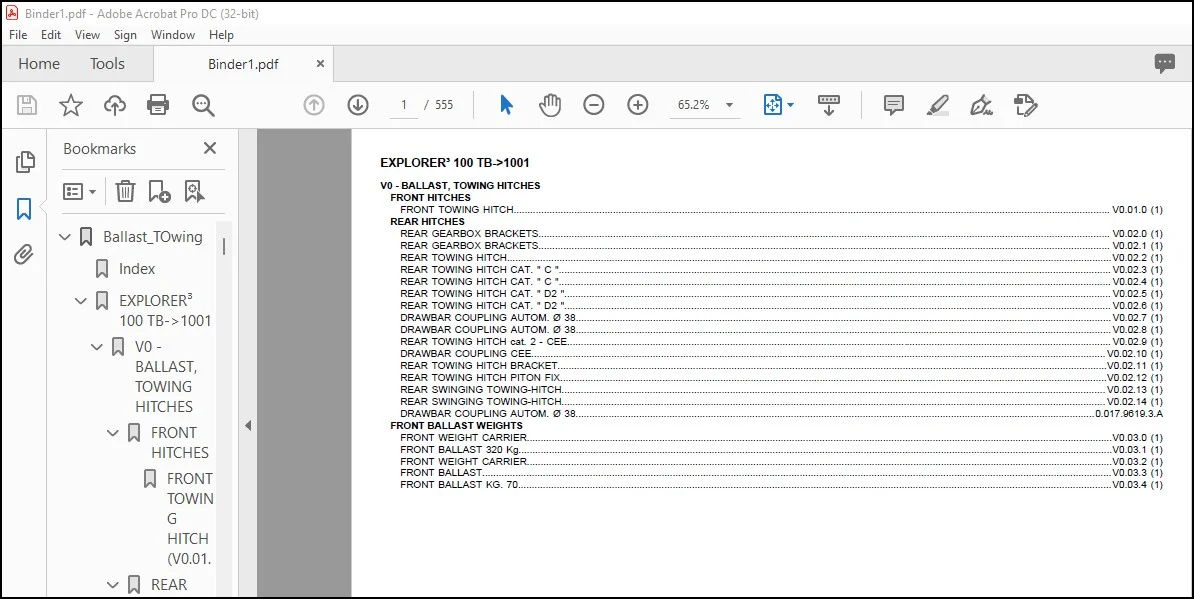Open fit page options dropdown arrow
This screenshot has width=1194, height=599.
(x=790, y=105)
